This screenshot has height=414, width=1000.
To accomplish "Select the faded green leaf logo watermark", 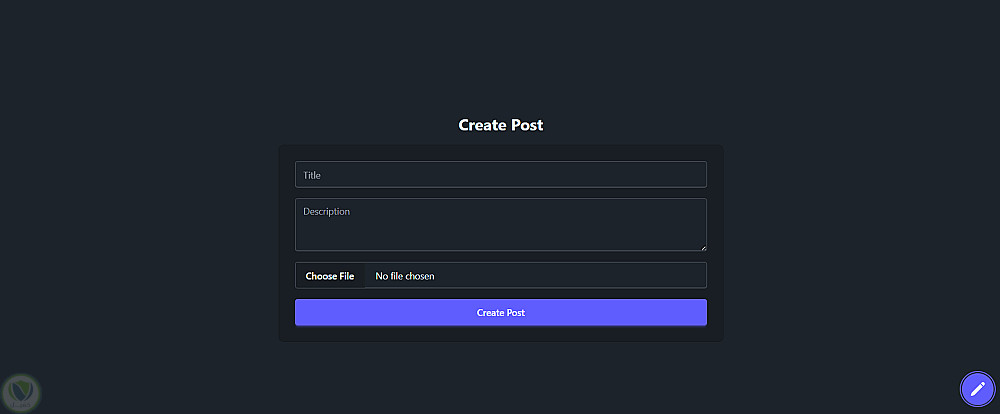I will pyautogui.click(x=20, y=392).
